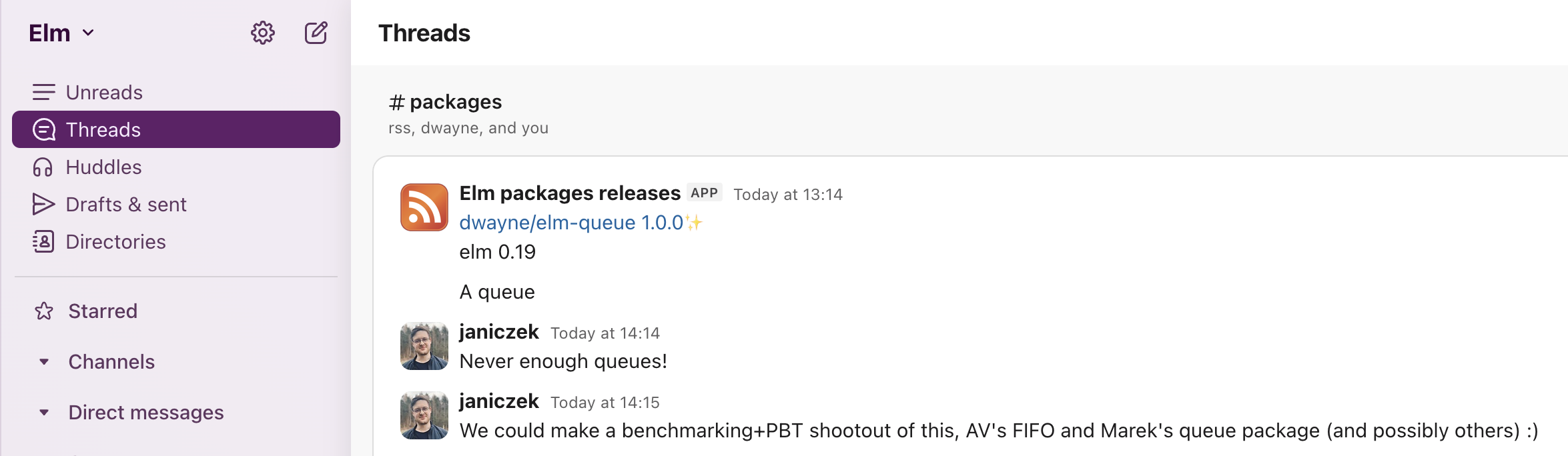Viewport: 1568px width, 456px height.
Task: Click janiczek's avatar on 14:14 message
Action: tap(424, 346)
